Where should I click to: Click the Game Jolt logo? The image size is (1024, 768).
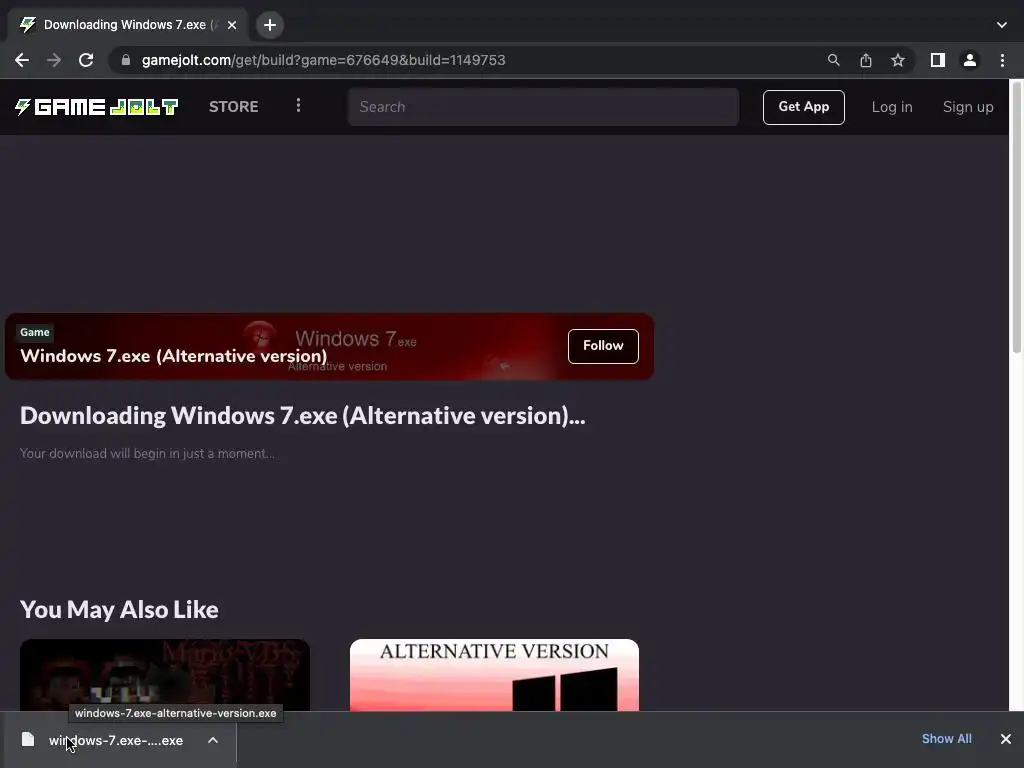point(97,106)
